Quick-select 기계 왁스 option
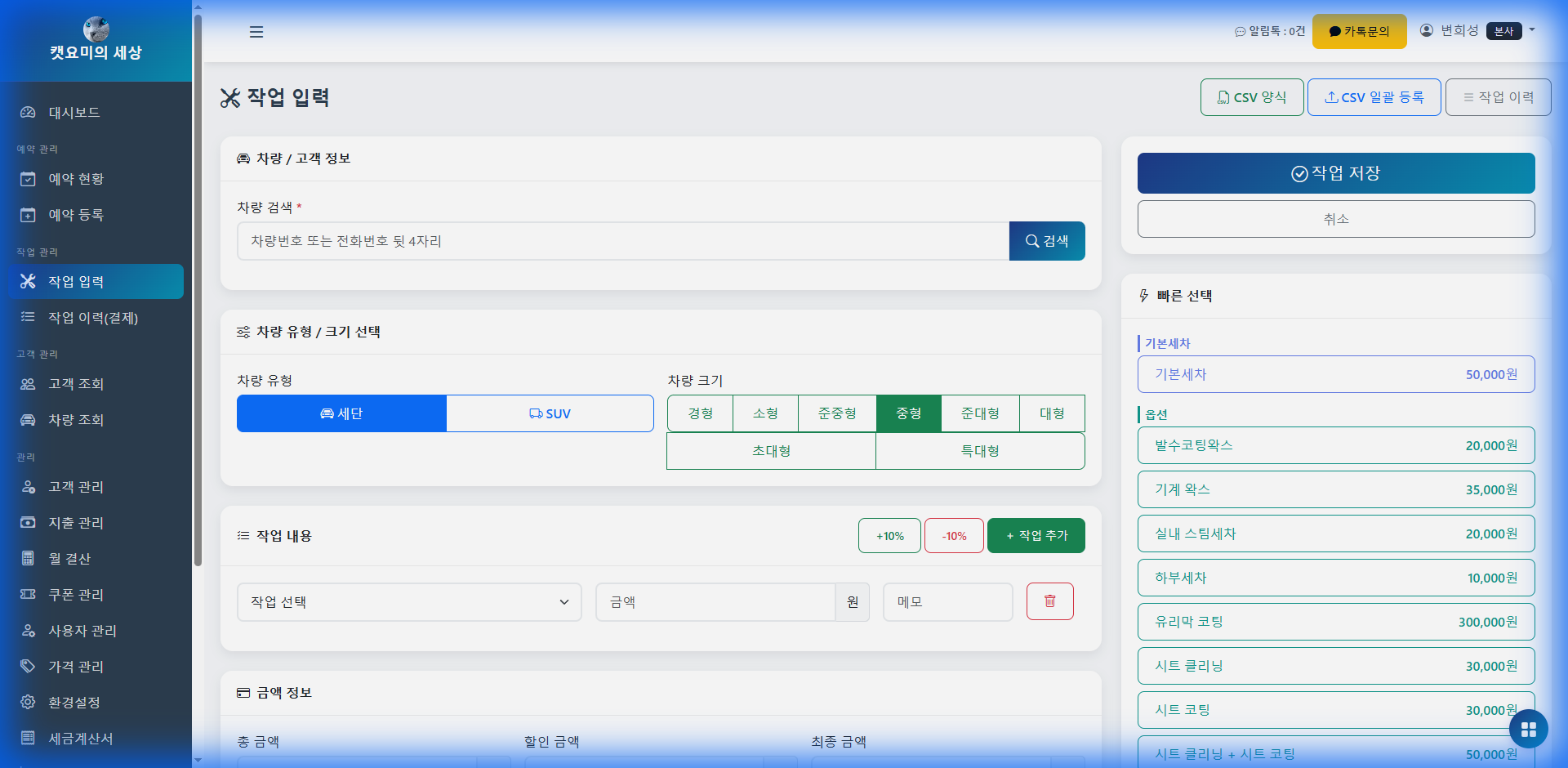This screenshot has width=1568, height=768. (1336, 489)
